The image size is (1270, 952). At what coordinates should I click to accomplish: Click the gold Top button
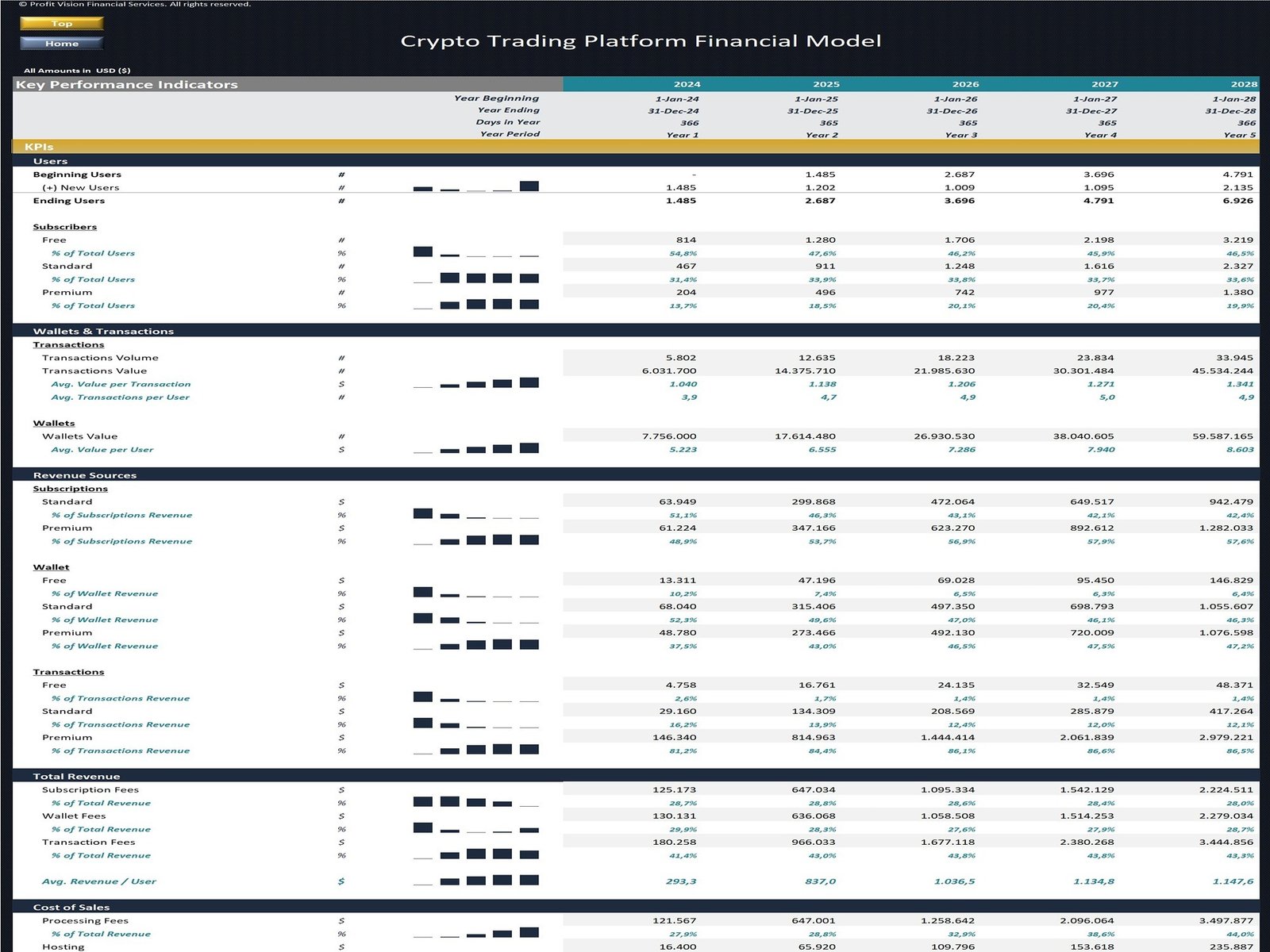tap(61, 24)
